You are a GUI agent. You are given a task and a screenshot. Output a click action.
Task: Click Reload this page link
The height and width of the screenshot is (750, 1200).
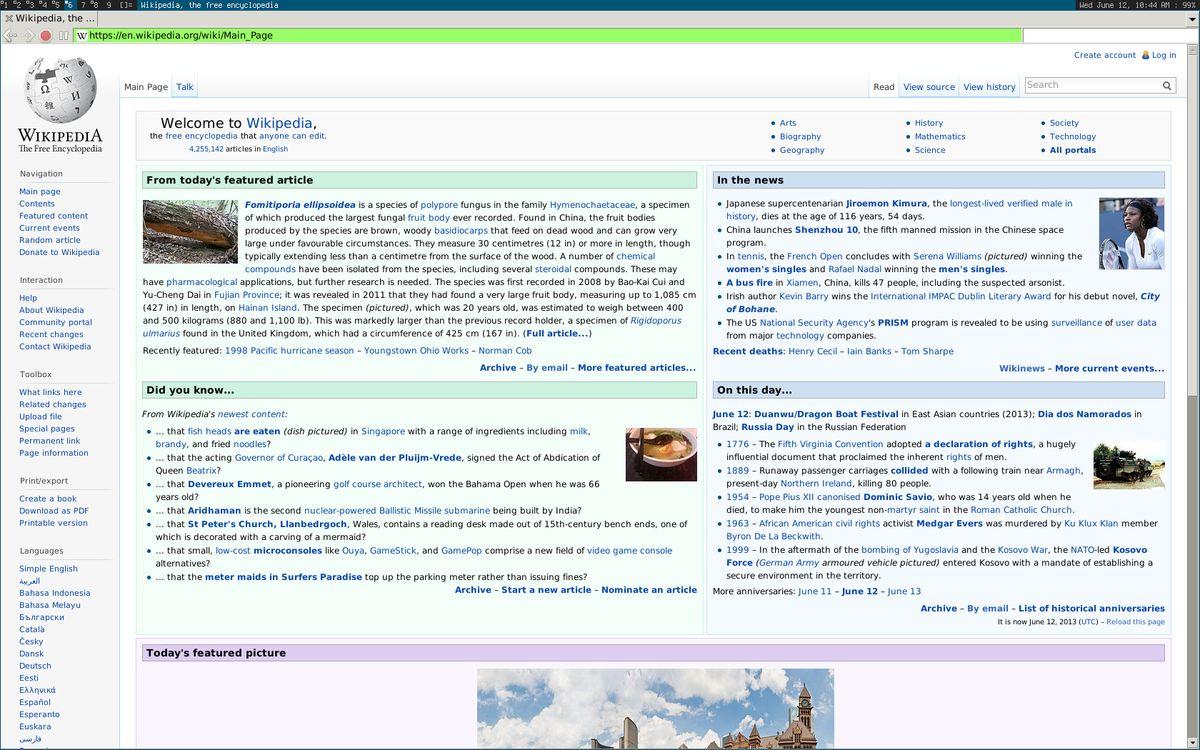(x=1135, y=622)
